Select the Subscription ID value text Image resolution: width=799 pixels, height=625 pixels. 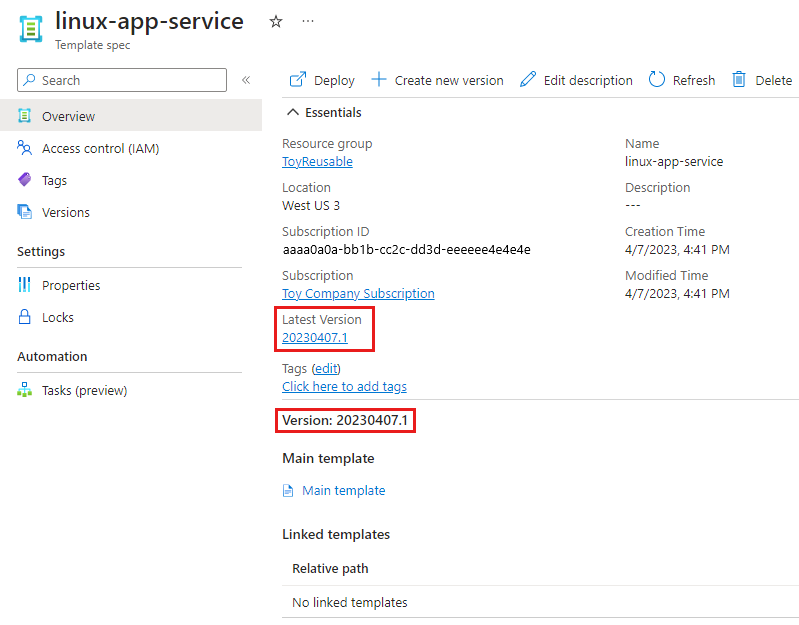point(407,250)
